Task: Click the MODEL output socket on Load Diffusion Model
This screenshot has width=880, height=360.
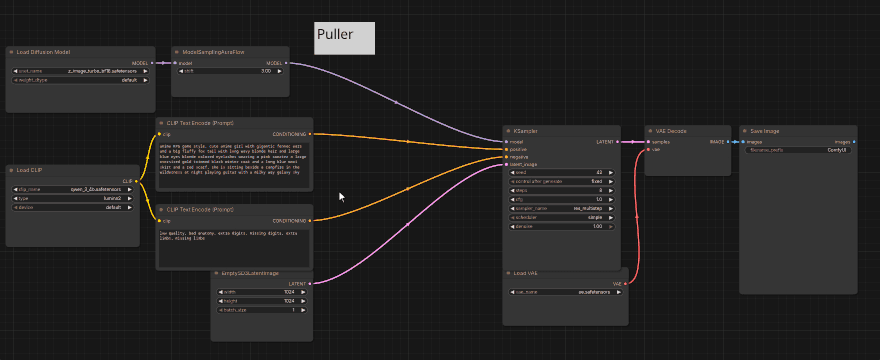Action: 153,63
